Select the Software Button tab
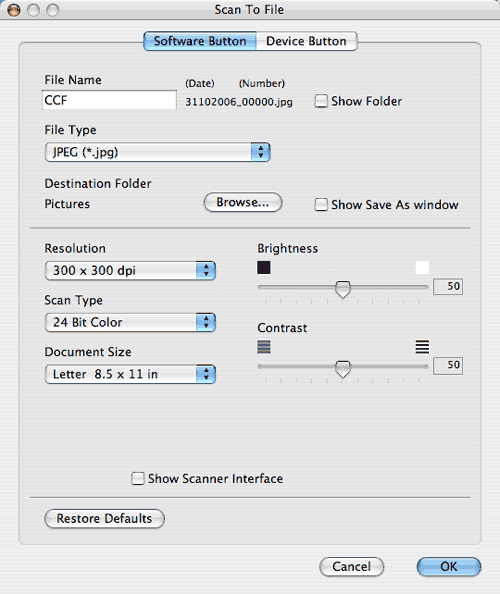 click(200, 41)
